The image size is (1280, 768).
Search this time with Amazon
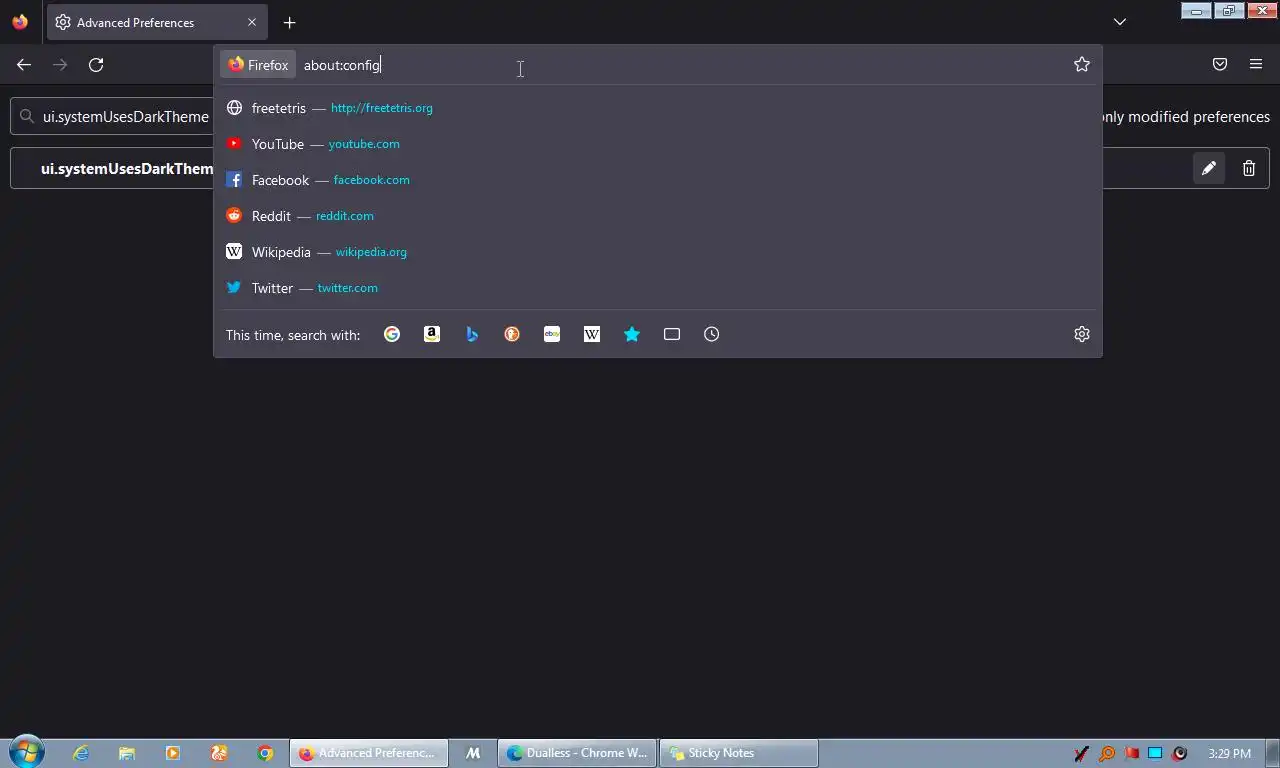432,334
